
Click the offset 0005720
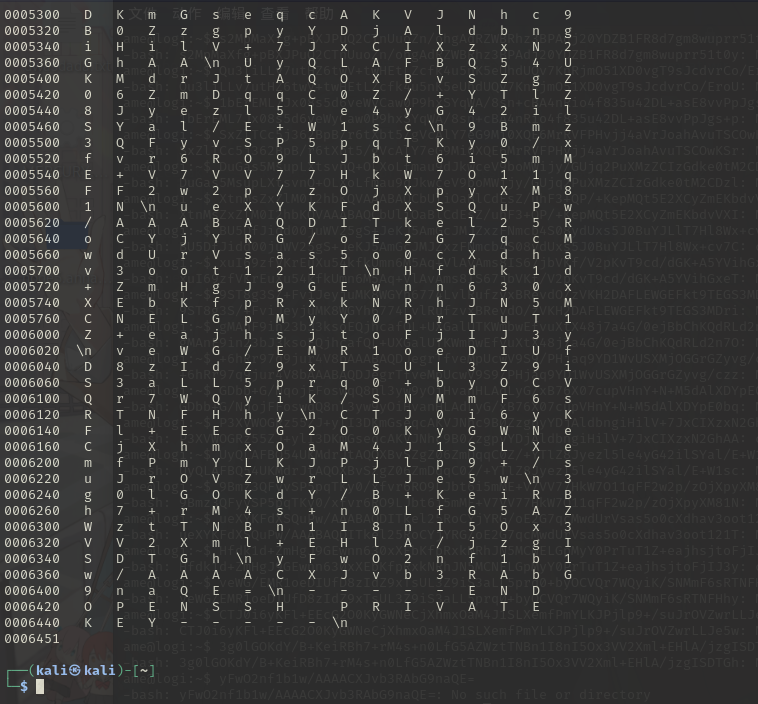pos(32,287)
